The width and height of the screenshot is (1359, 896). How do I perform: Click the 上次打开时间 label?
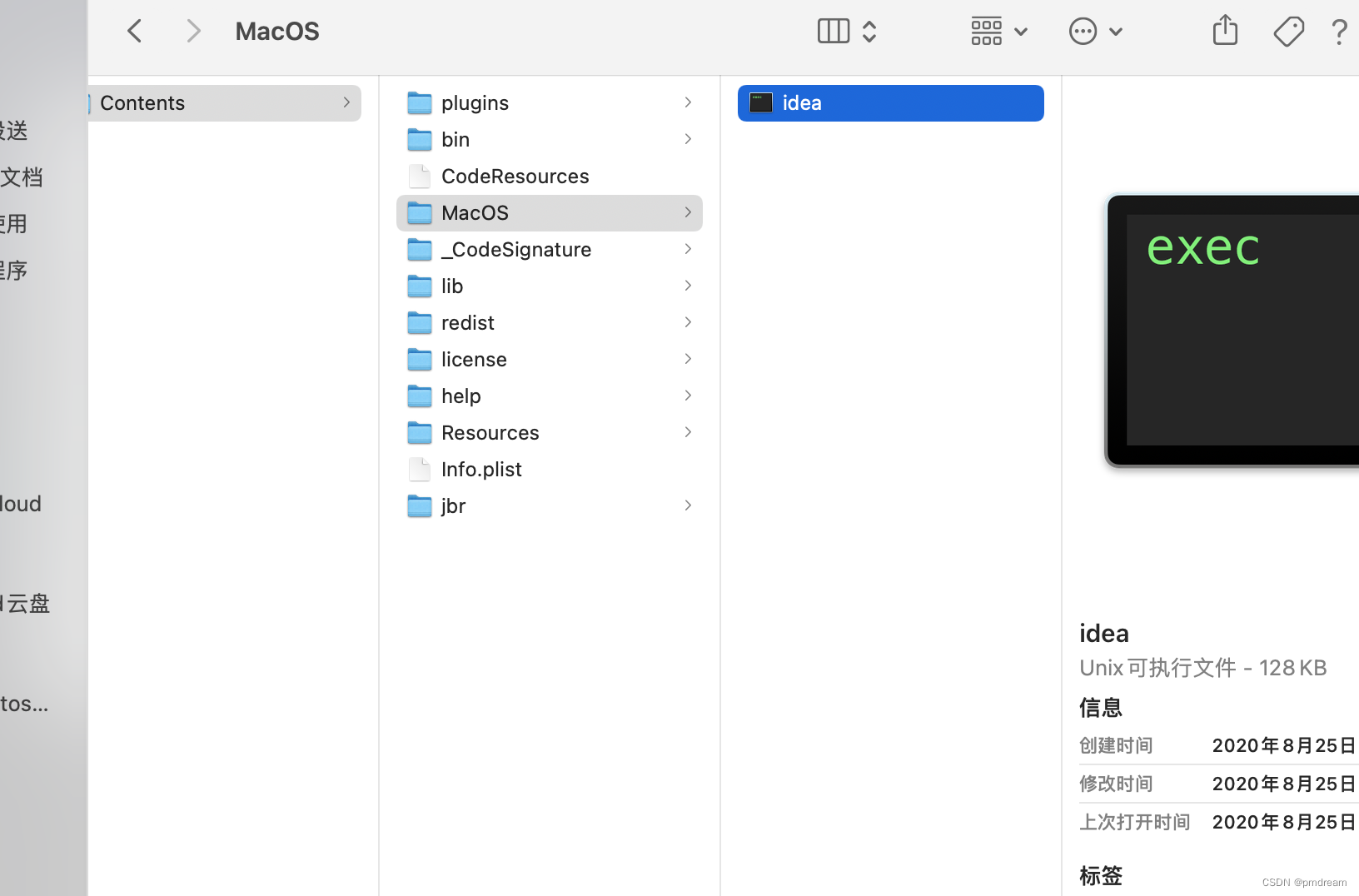coord(1134,822)
